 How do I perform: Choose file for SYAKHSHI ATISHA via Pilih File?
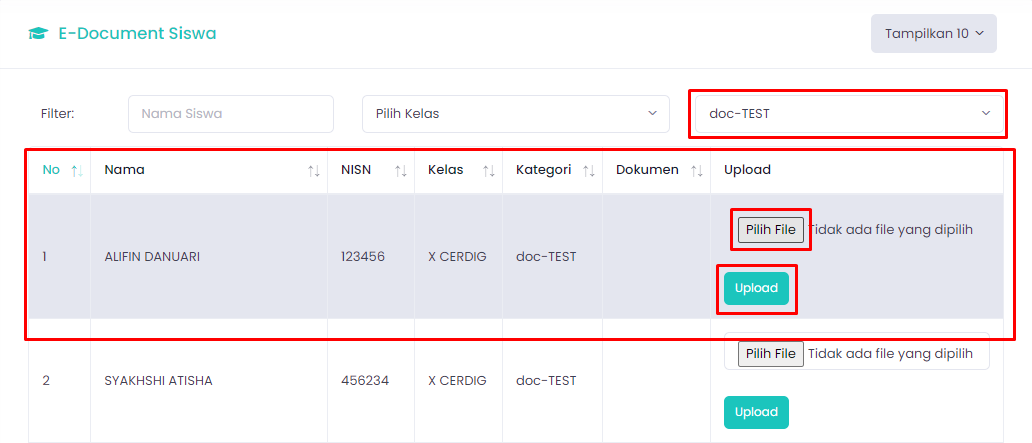click(771, 353)
